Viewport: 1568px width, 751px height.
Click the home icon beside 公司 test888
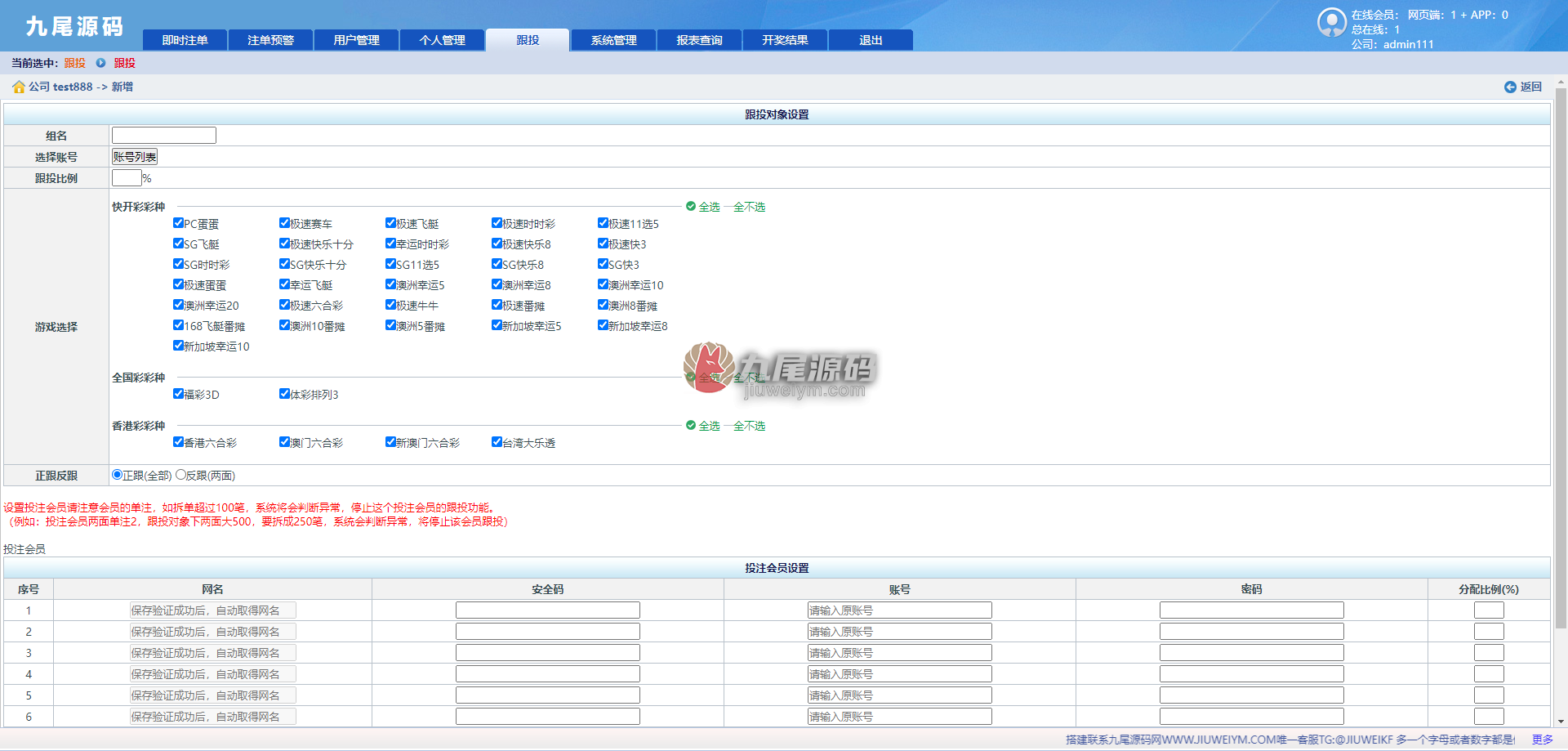tap(19, 87)
